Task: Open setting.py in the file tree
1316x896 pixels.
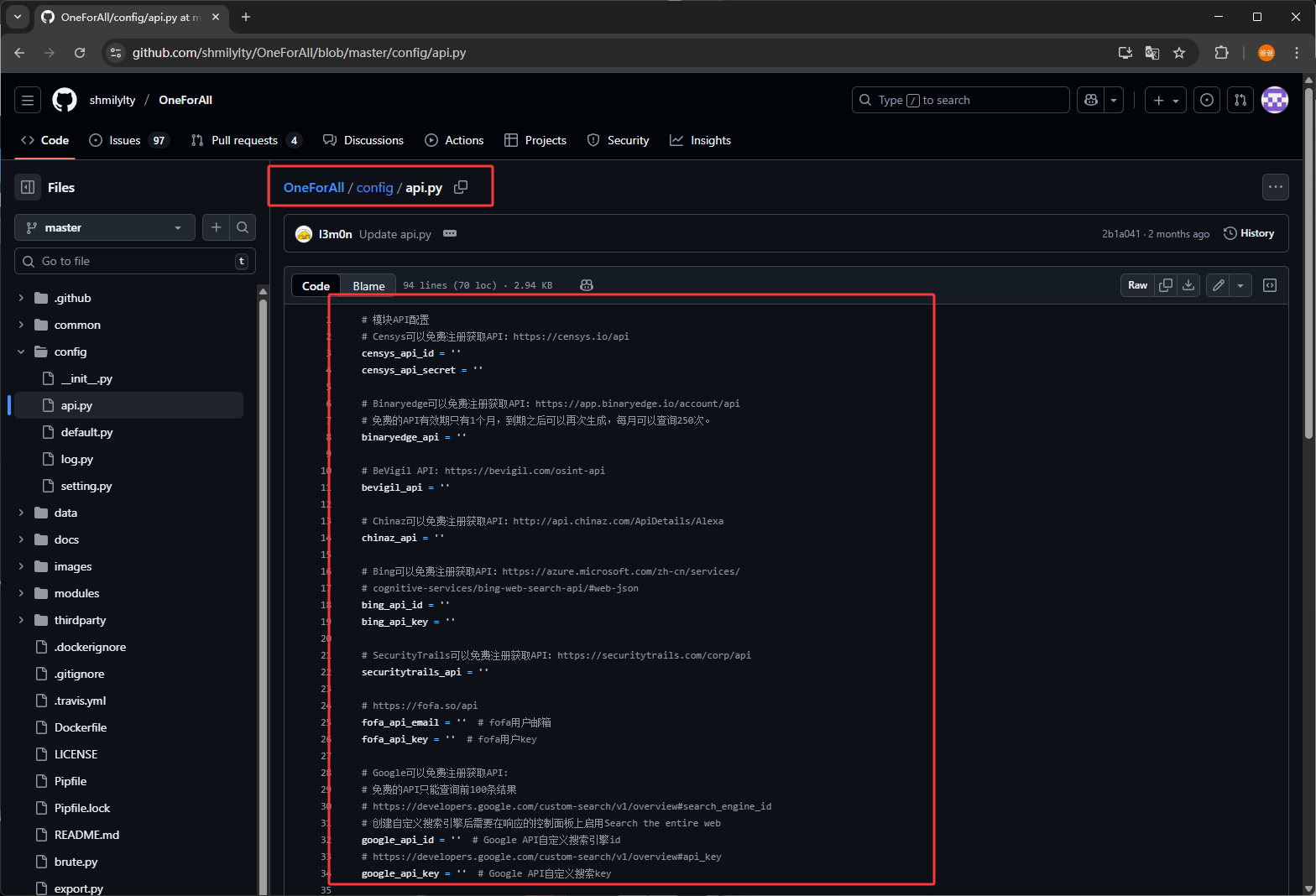Action: (x=86, y=486)
